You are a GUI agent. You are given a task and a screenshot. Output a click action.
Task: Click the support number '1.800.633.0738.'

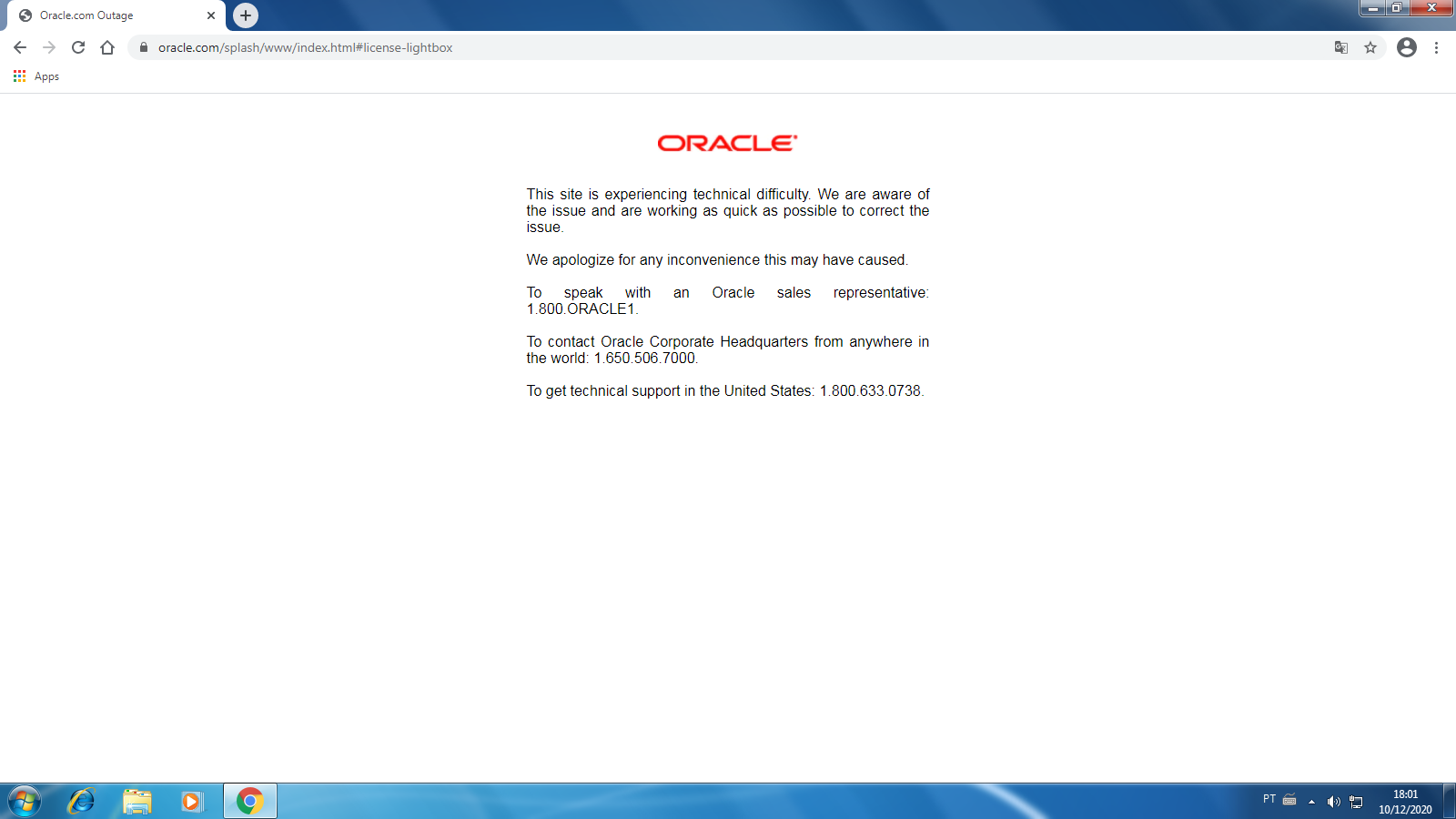pos(872,391)
